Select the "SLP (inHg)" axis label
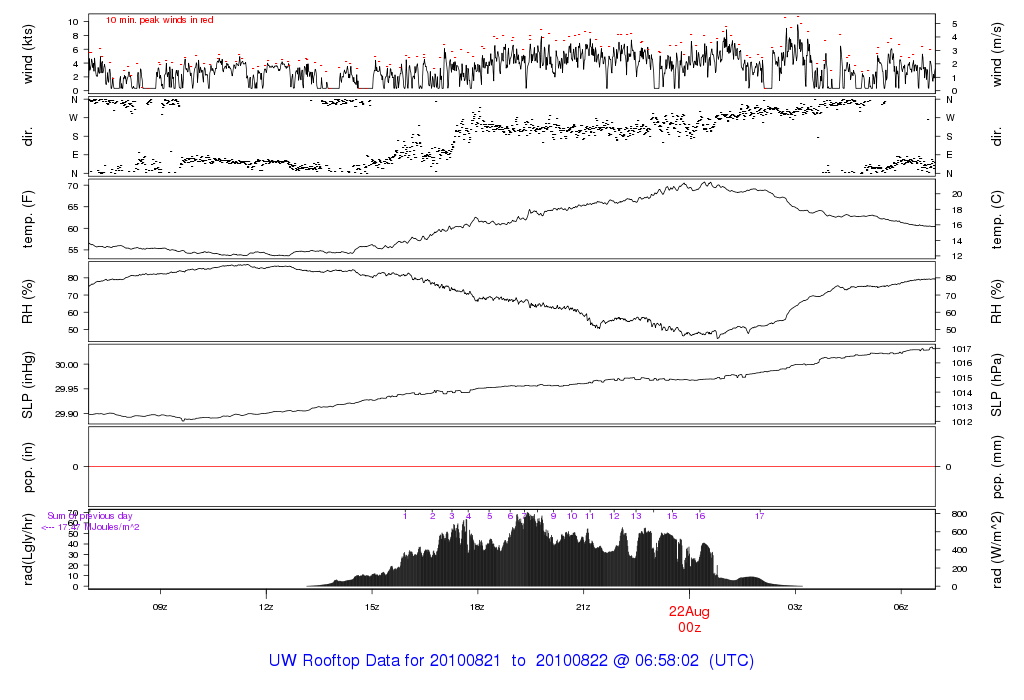This screenshot has width=1024, height=700. pos(27,385)
